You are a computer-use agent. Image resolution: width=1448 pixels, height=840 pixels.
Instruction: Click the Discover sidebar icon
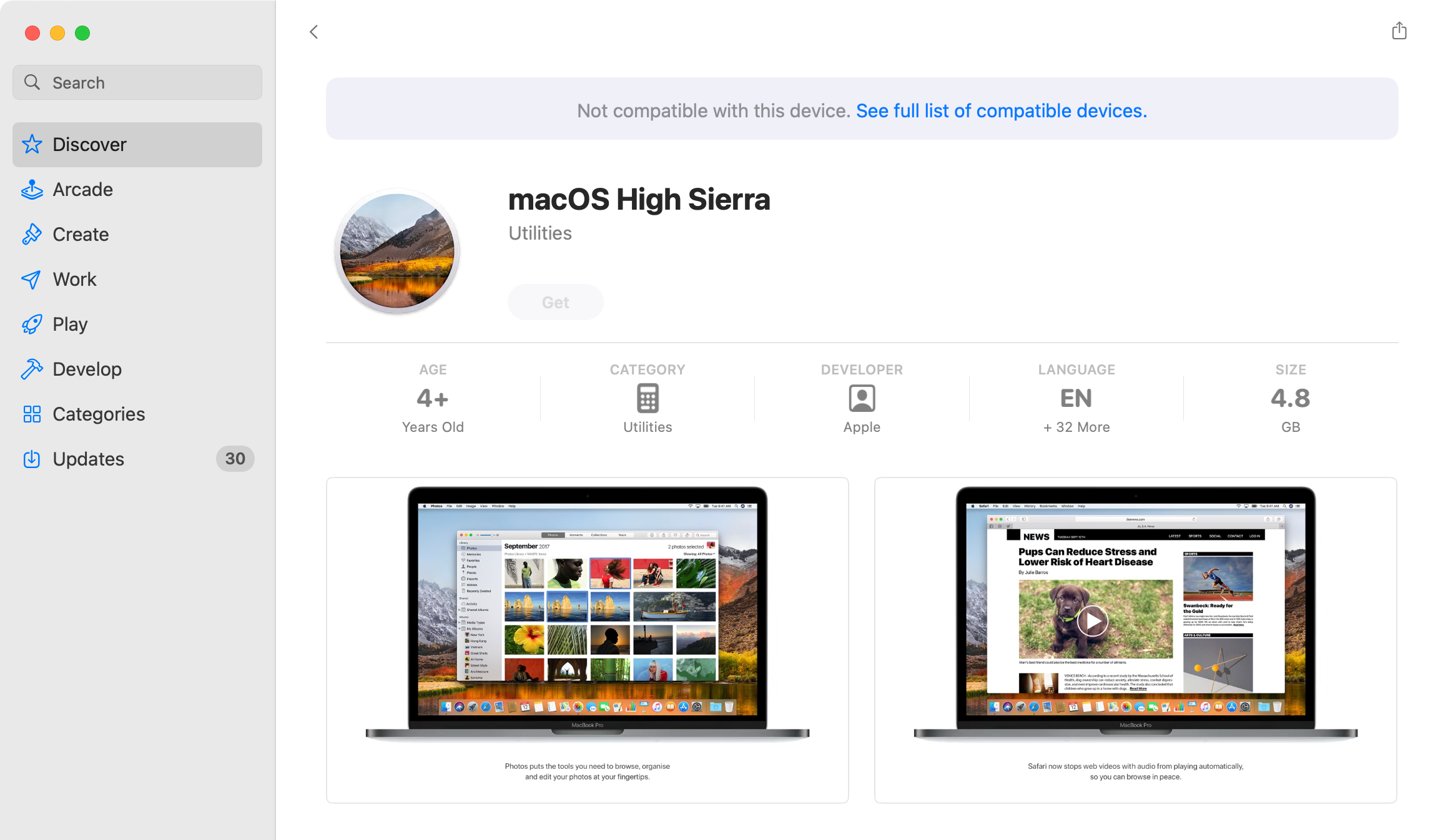32,144
